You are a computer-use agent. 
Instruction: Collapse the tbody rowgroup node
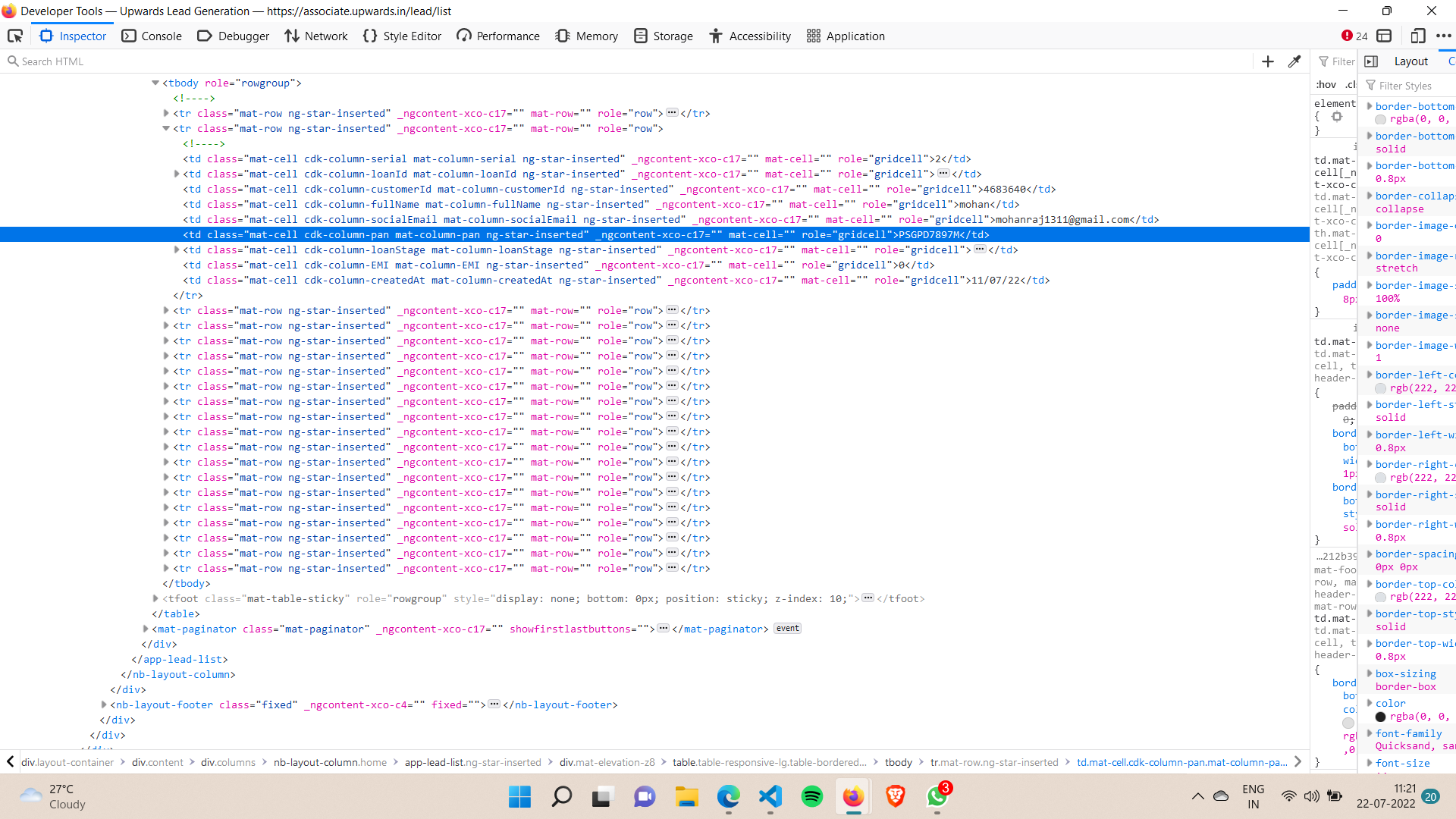point(155,83)
